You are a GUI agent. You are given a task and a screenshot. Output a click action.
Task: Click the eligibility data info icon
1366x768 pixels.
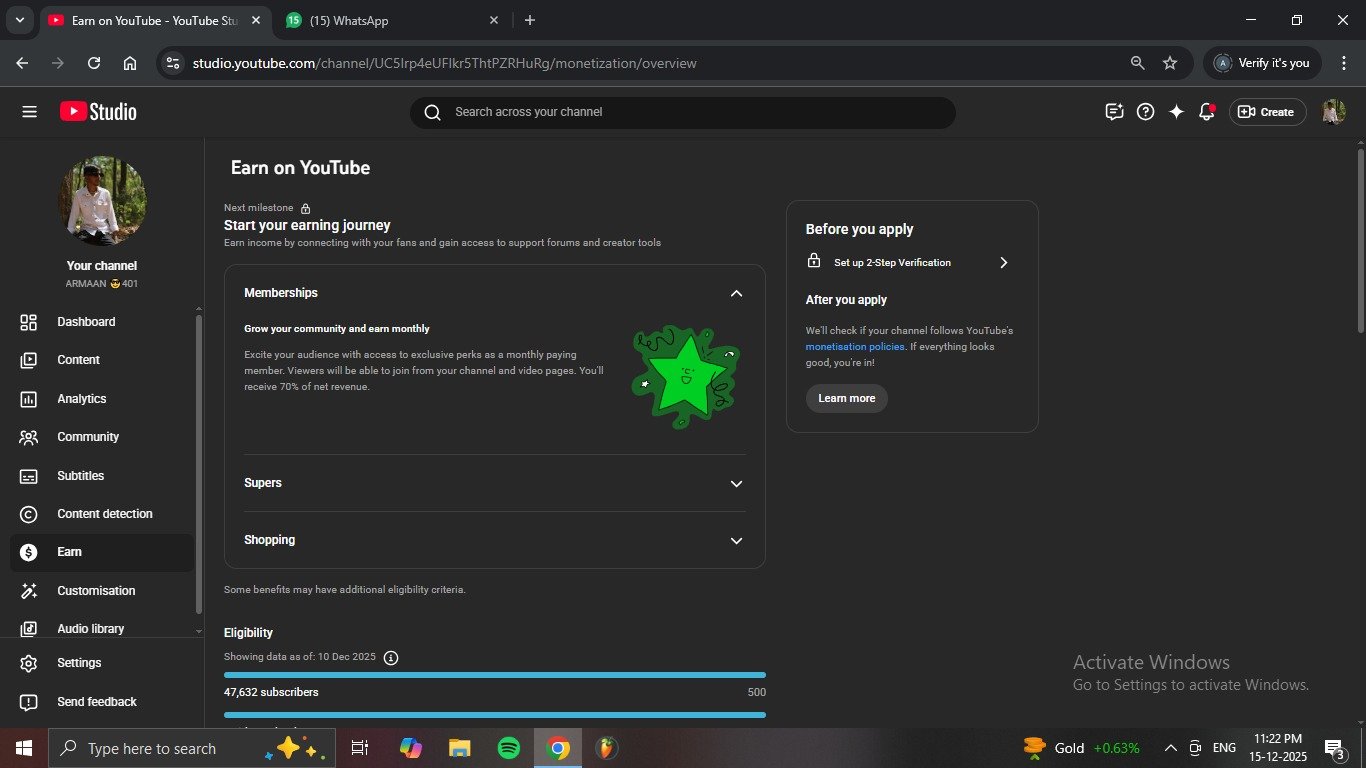click(x=391, y=658)
